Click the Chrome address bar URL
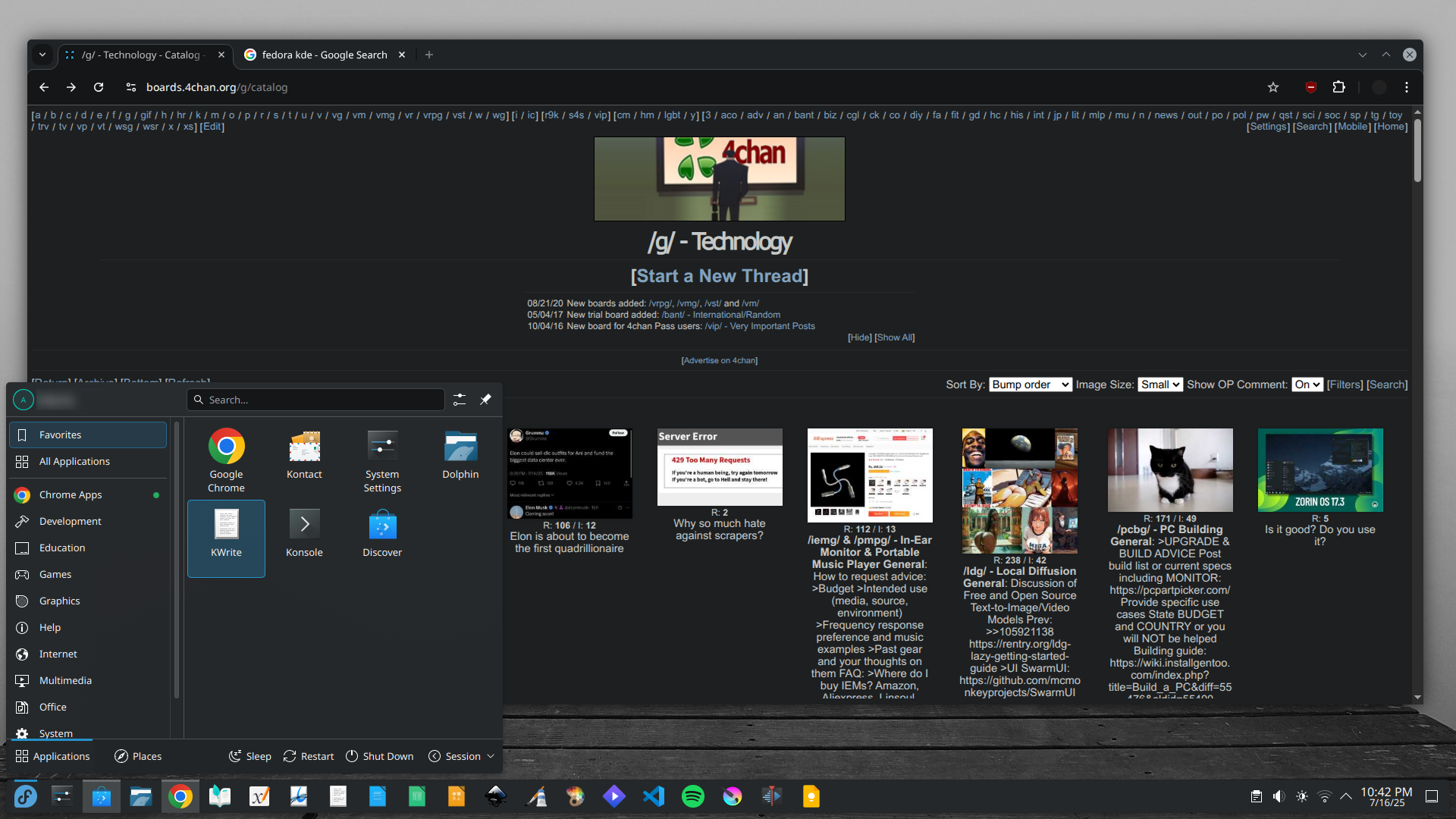Viewport: 1456px width, 819px height. click(x=217, y=87)
